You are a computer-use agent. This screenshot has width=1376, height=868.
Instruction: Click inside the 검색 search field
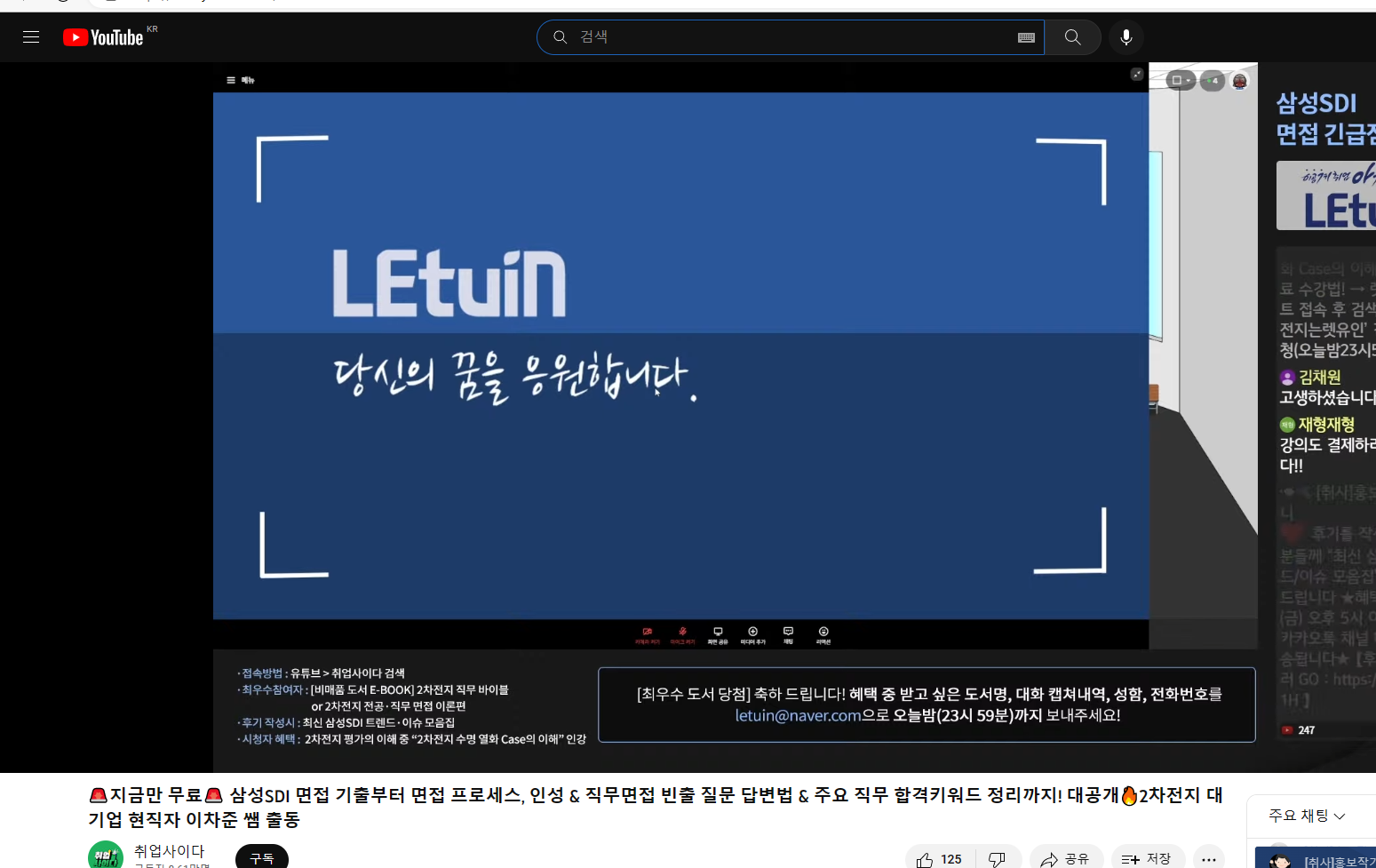point(791,37)
